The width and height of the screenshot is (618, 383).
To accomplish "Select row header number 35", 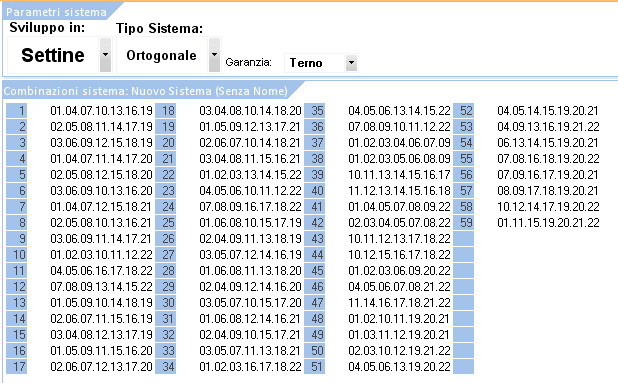I will (315, 111).
